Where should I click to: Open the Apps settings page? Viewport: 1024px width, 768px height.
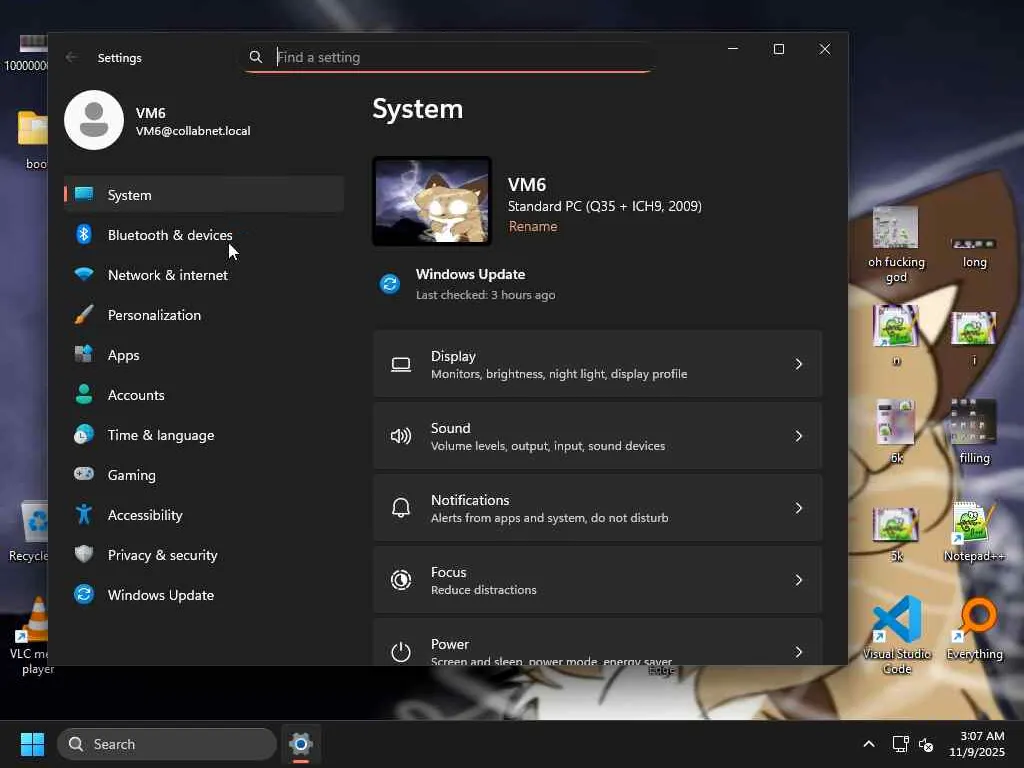(123, 355)
